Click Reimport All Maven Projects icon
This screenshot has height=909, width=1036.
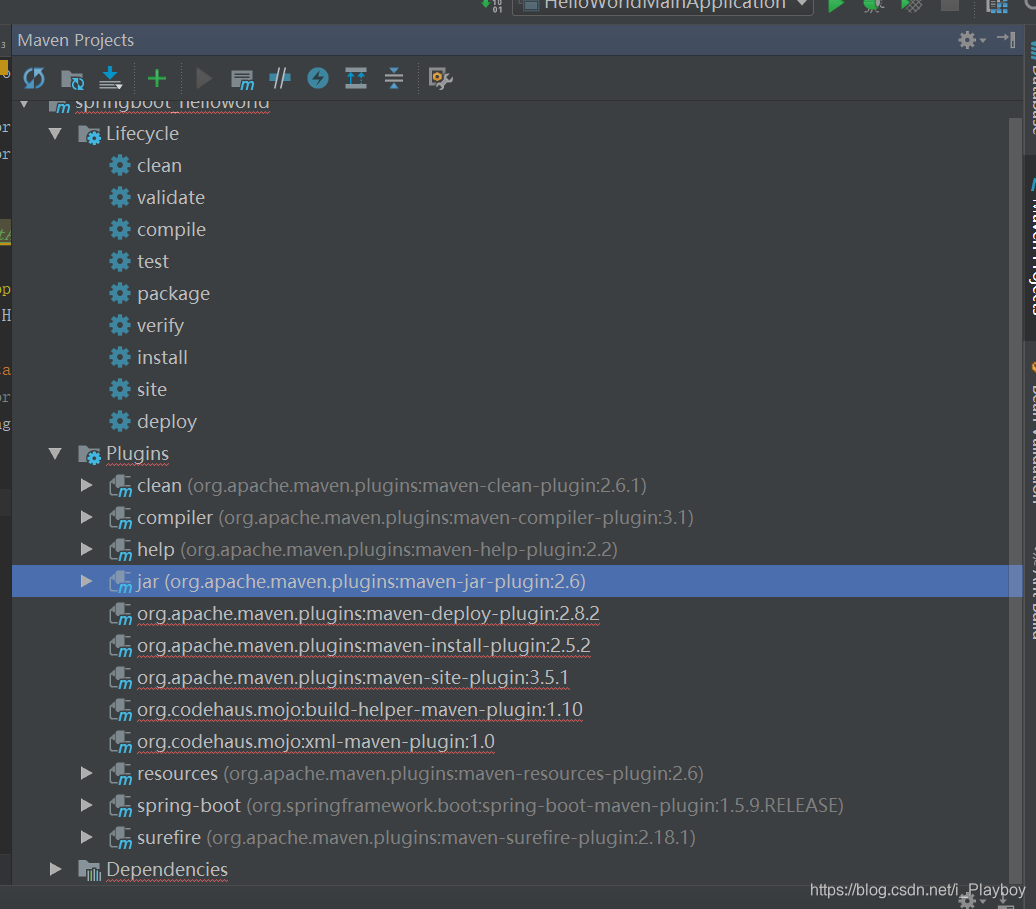(x=34, y=79)
